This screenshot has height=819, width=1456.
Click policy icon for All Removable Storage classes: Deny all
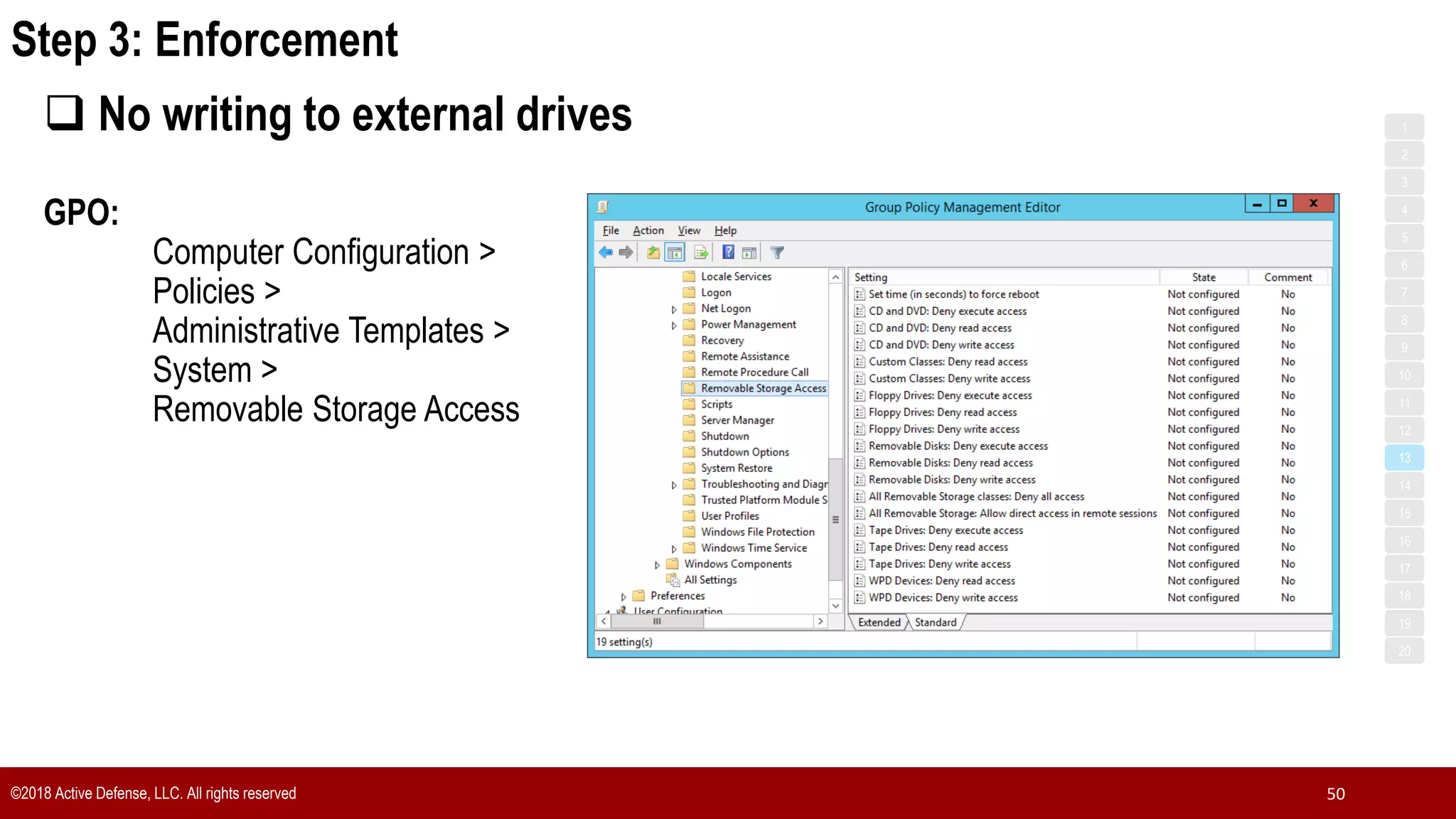click(860, 497)
